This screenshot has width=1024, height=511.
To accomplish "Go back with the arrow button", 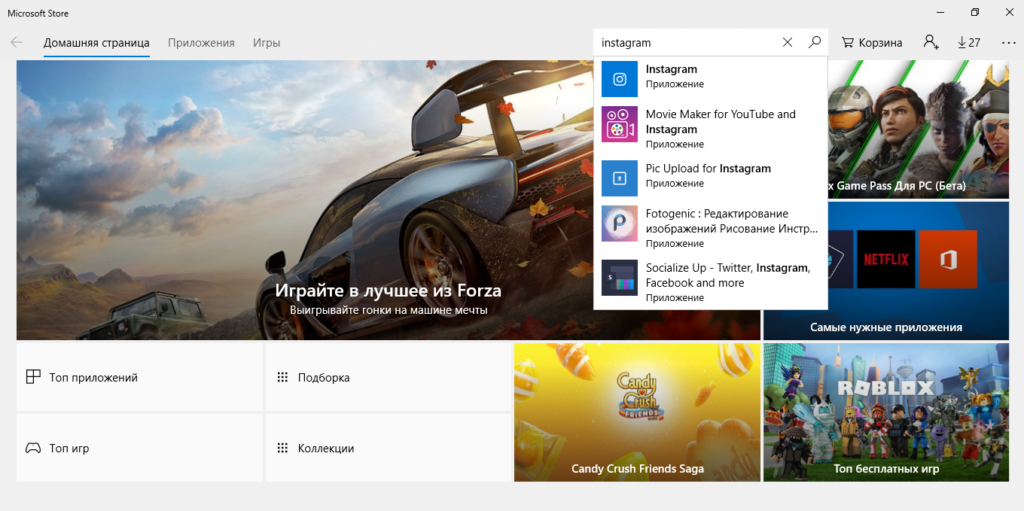I will (16, 42).
